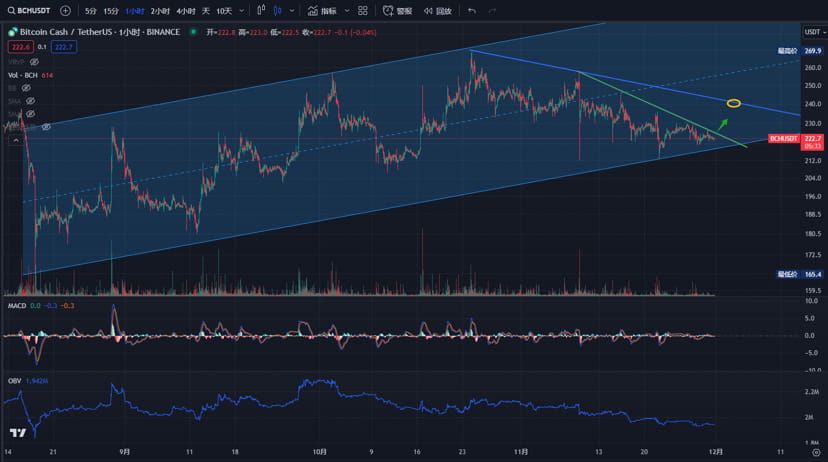Viewport: 828px width, 462px height.
Task: Toggle visibility of the BB indicator
Action: tap(26, 88)
